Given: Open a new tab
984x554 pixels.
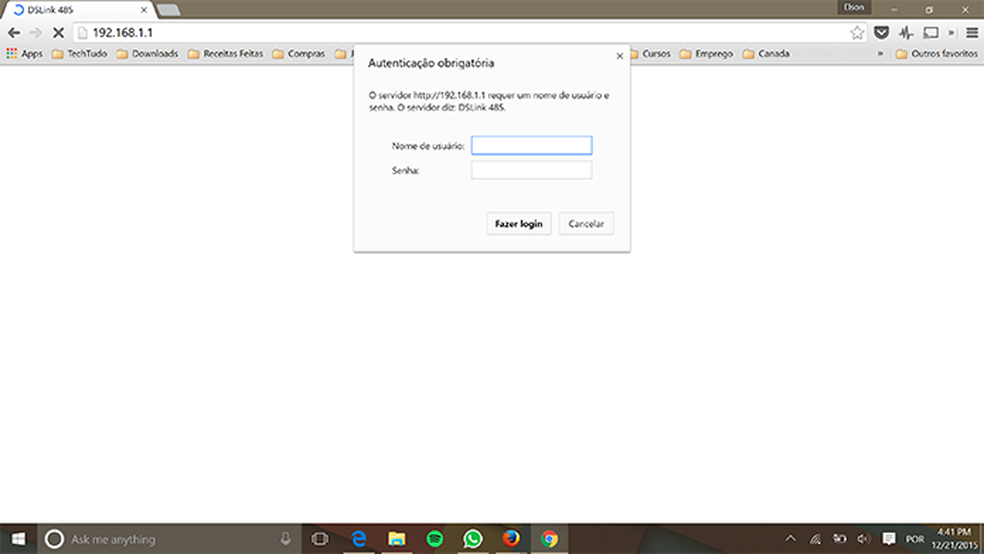Looking at the screenshot, I should (168, 10).
